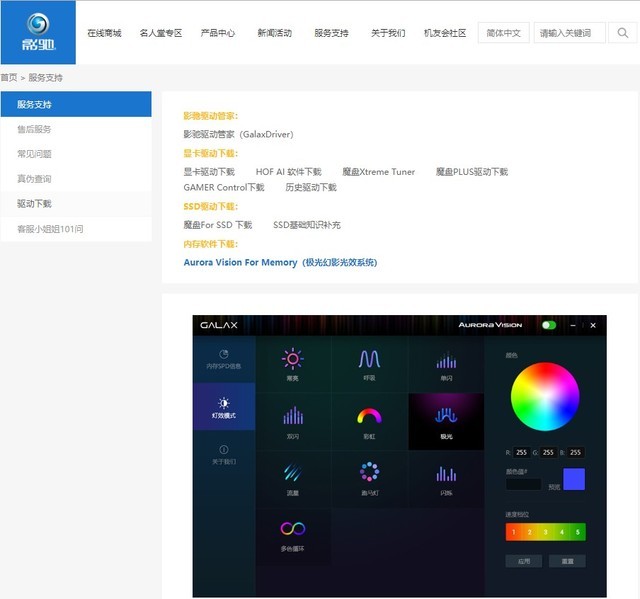Click the 应用 apply button
This screenshot has width=640, height=599.
524,561
